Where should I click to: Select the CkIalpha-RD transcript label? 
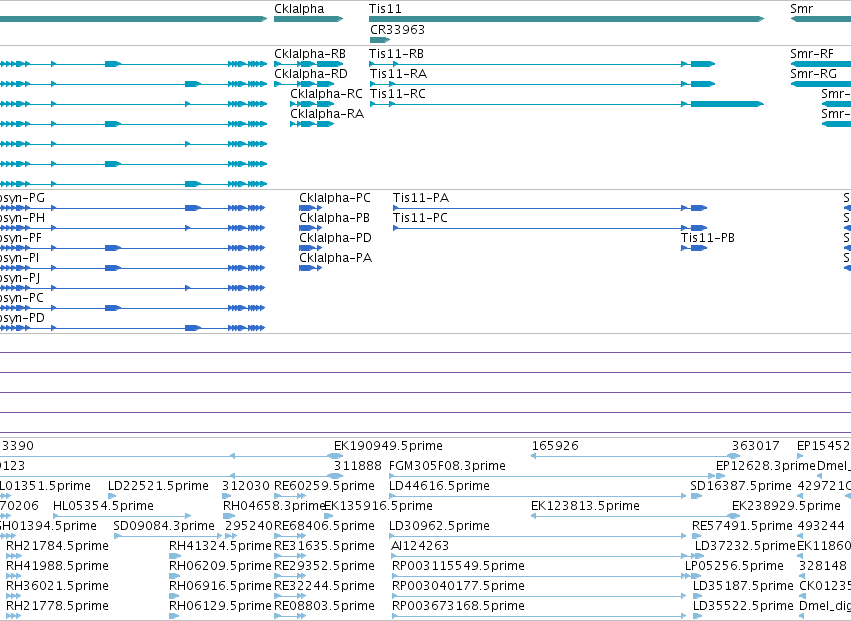pos(311,74)
